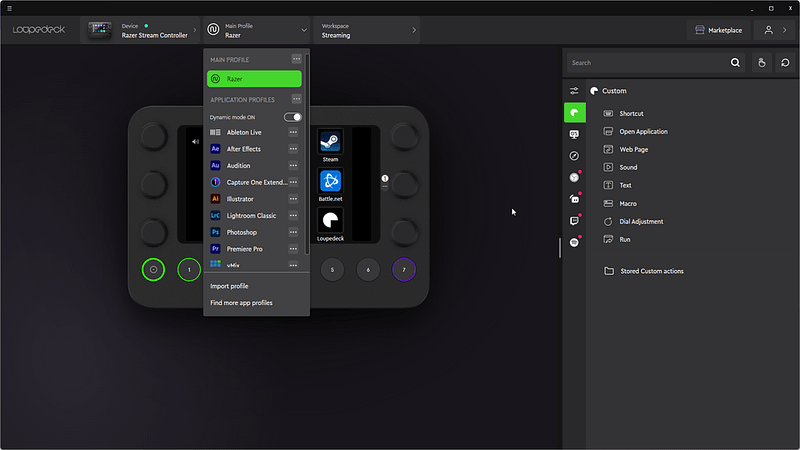800x450 pixels.
Task: Click the touch hand icon beside search
Action: click(762, 63)
